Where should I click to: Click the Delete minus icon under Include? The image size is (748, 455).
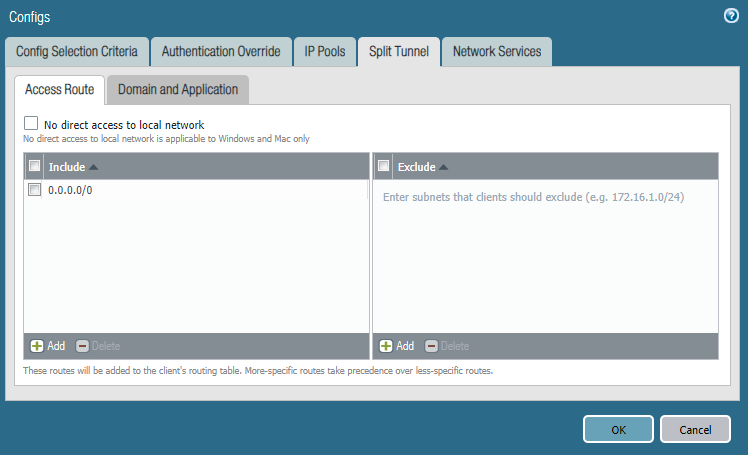[x=82, y=346]
